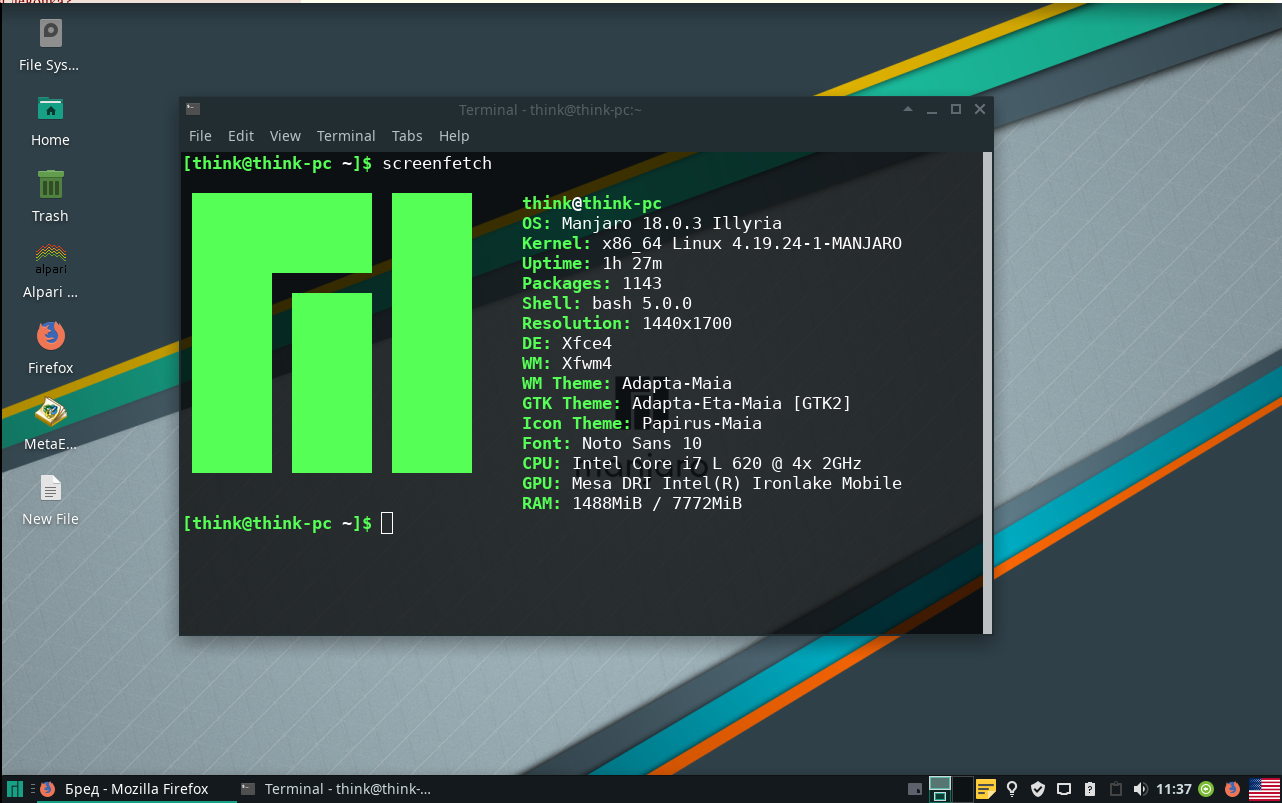Screen dimensions: 1282x803
Task: Select the New File desktop icon
Action: [50, 501]
